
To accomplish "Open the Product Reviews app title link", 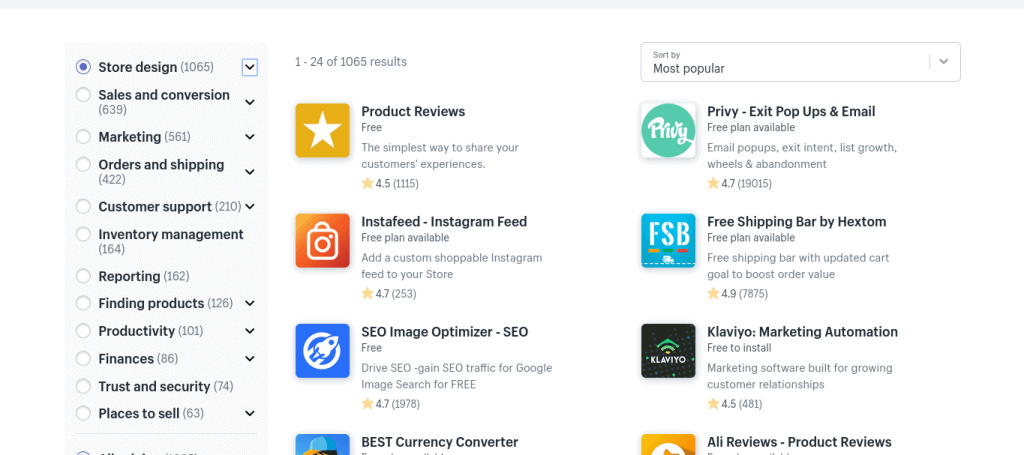I will click(x=413, y=112).
